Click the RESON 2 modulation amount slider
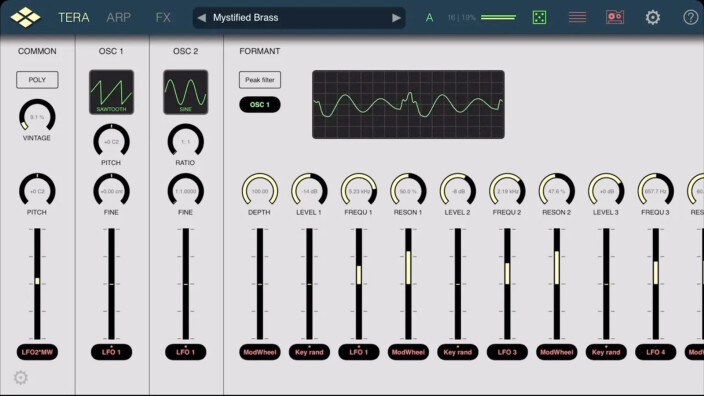The image size is (704, 396). click(x=557, y=284)
